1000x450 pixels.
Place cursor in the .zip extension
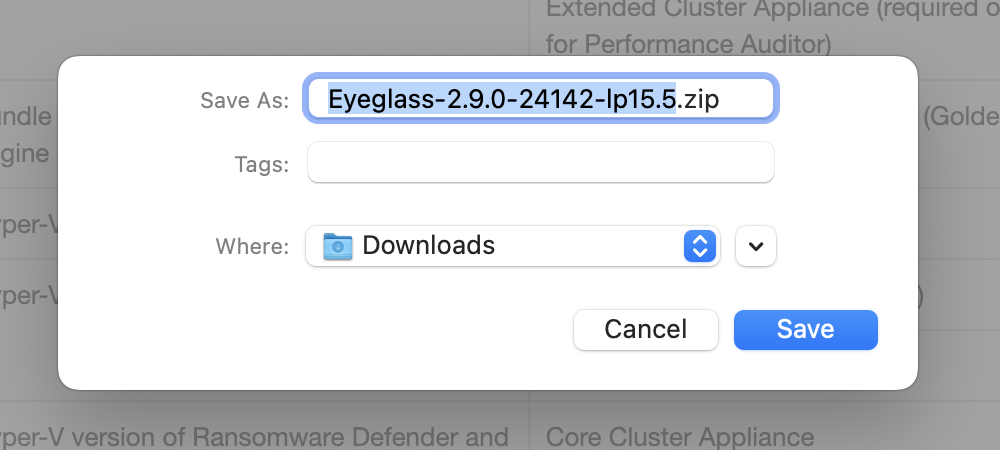[700, 100]
